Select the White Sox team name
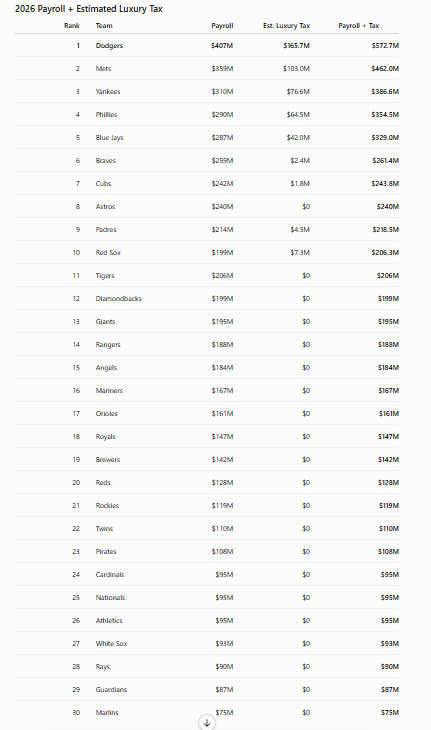The width and height of the screenshot is (431, 730). (x=111, y=643)
